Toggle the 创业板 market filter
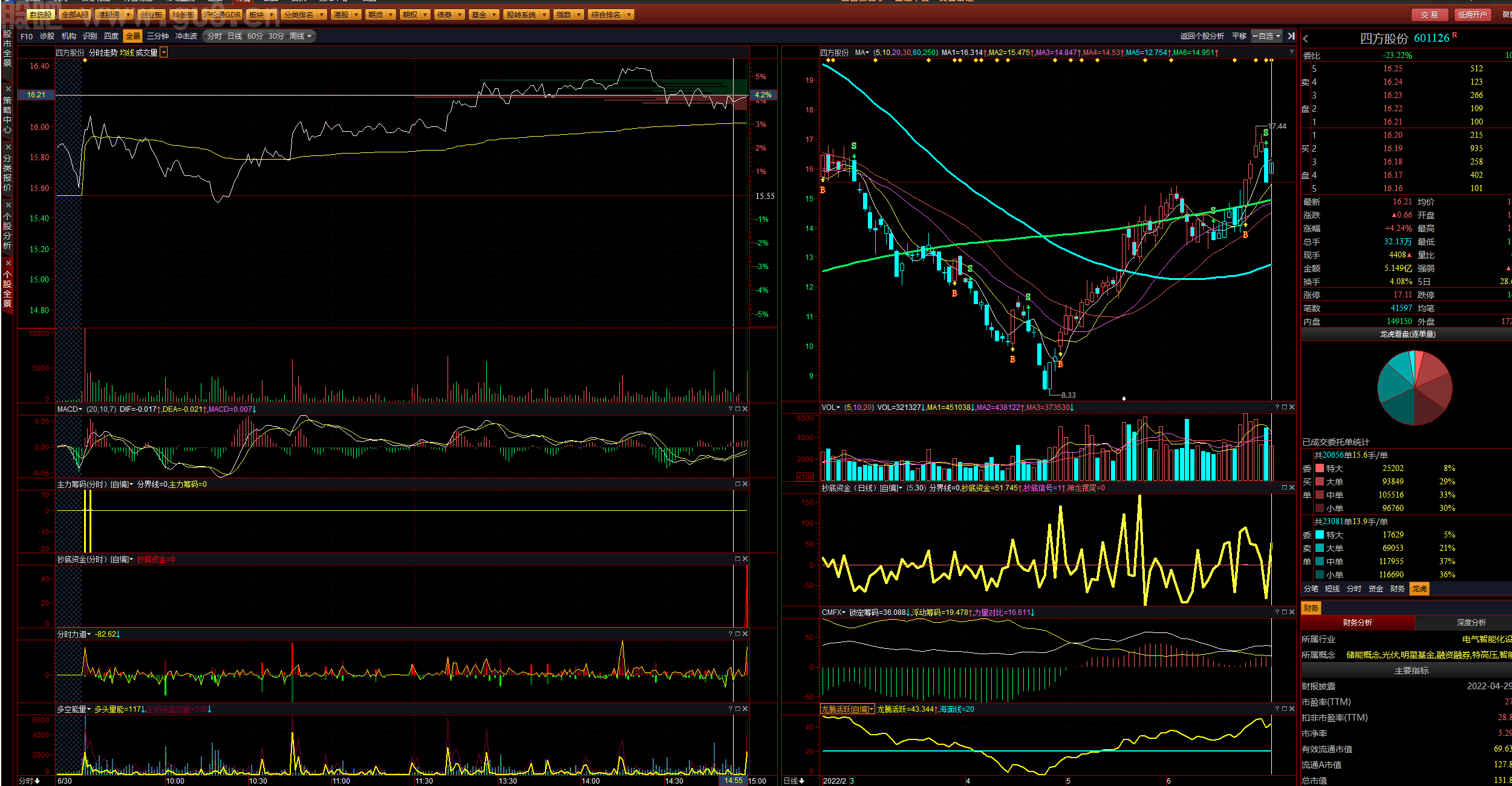The height and width of the screenshot is (786, 1512). point(151,15)
